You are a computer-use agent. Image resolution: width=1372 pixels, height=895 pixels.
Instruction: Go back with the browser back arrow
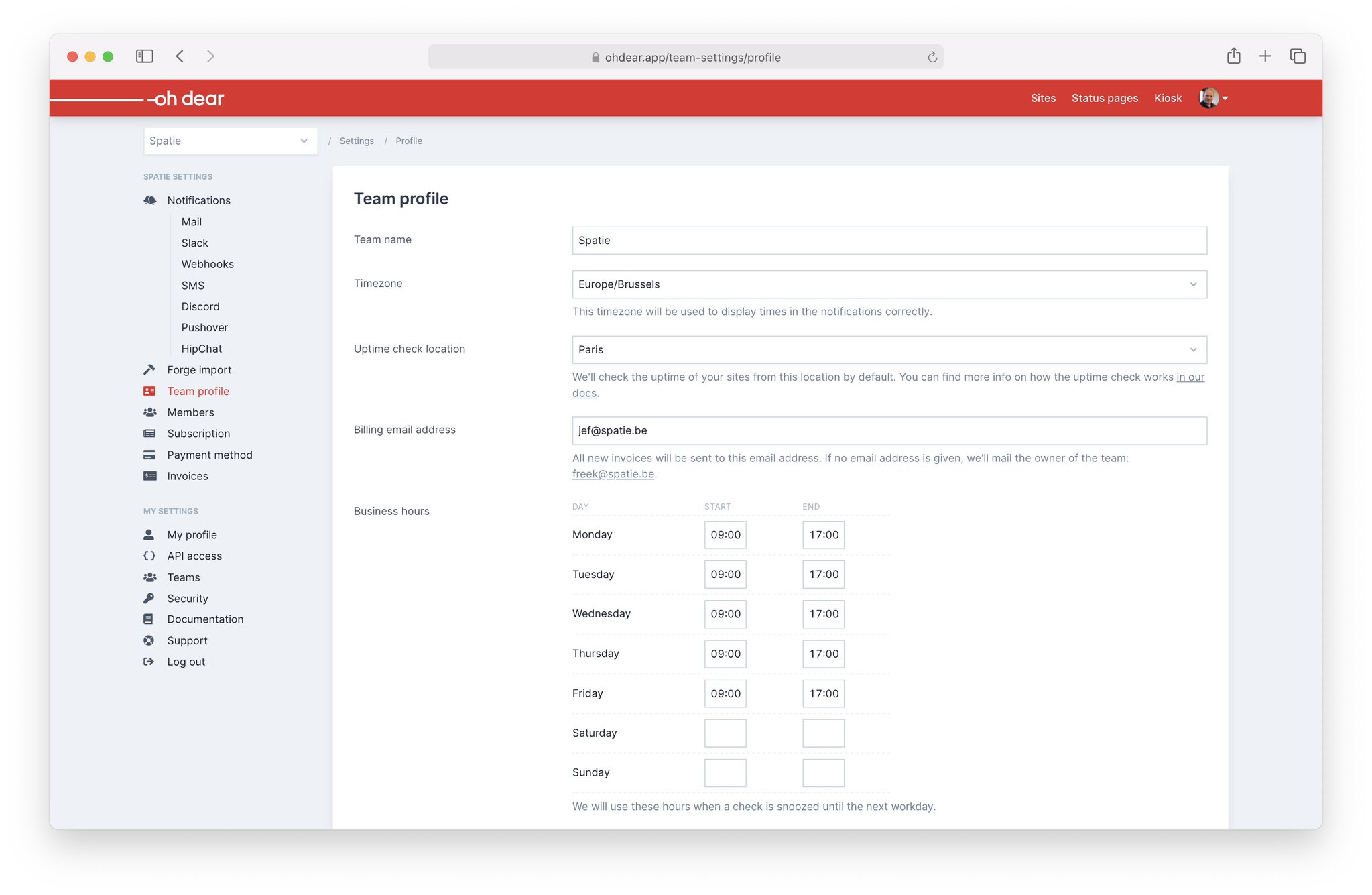coord(180,56)
